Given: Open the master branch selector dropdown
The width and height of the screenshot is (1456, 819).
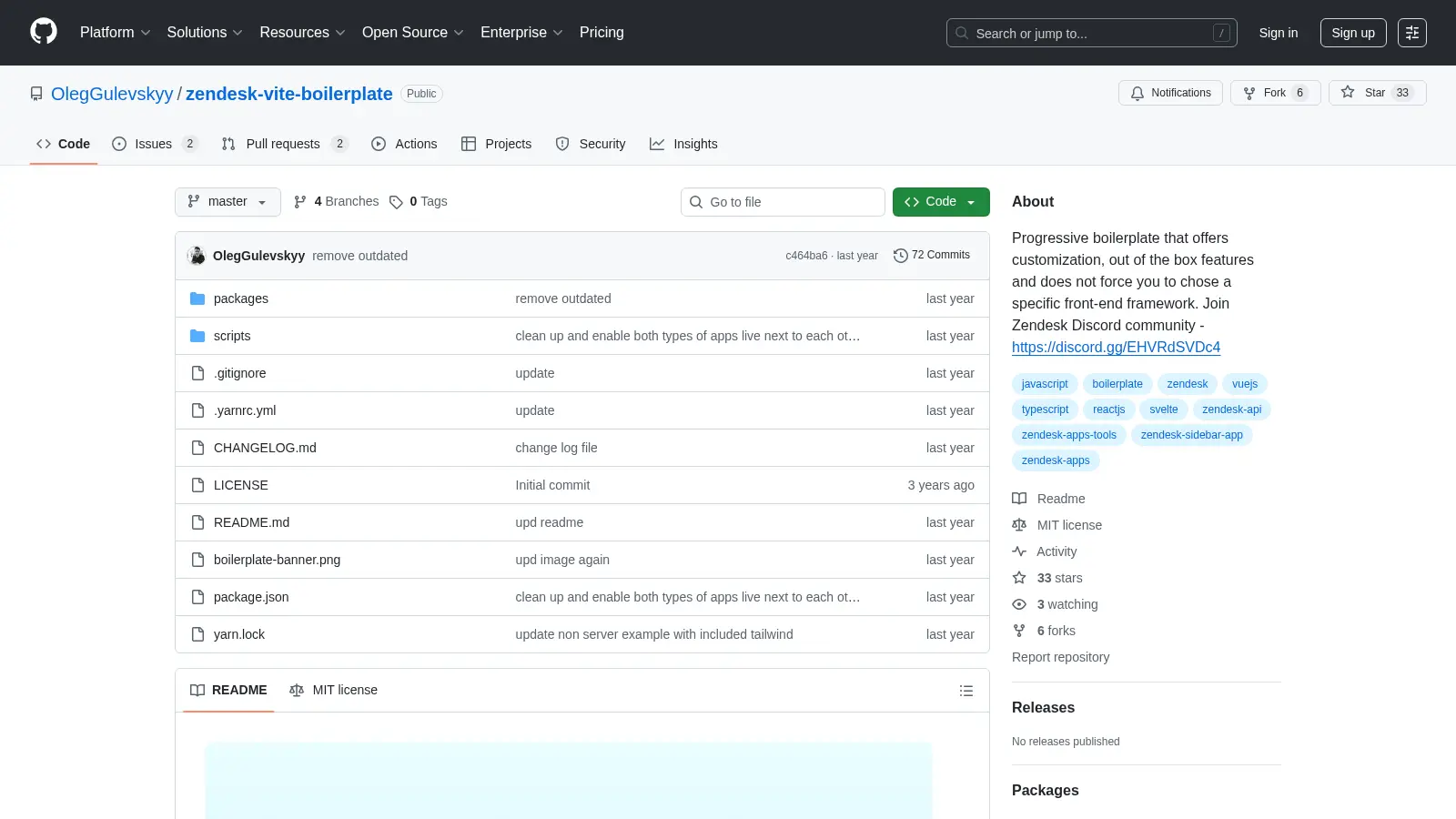Looking at the screenshot, I should pos(227,202).
